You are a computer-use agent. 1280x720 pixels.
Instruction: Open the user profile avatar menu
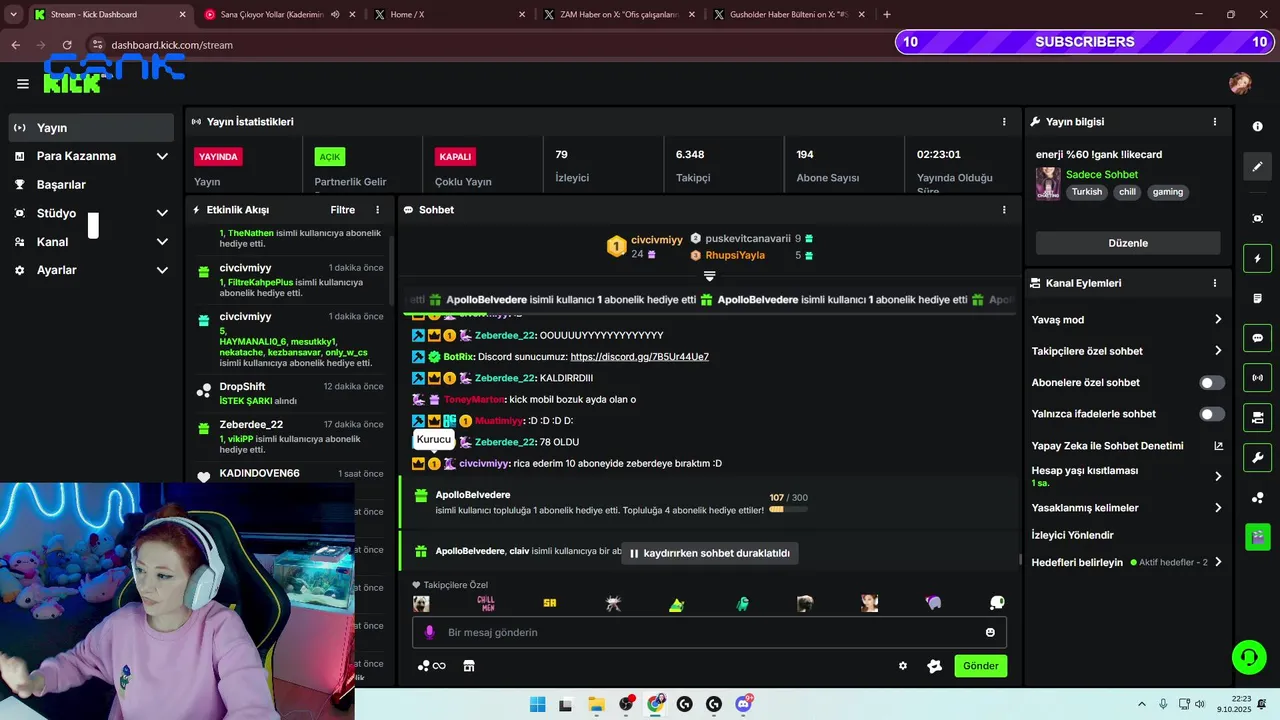1240,83
